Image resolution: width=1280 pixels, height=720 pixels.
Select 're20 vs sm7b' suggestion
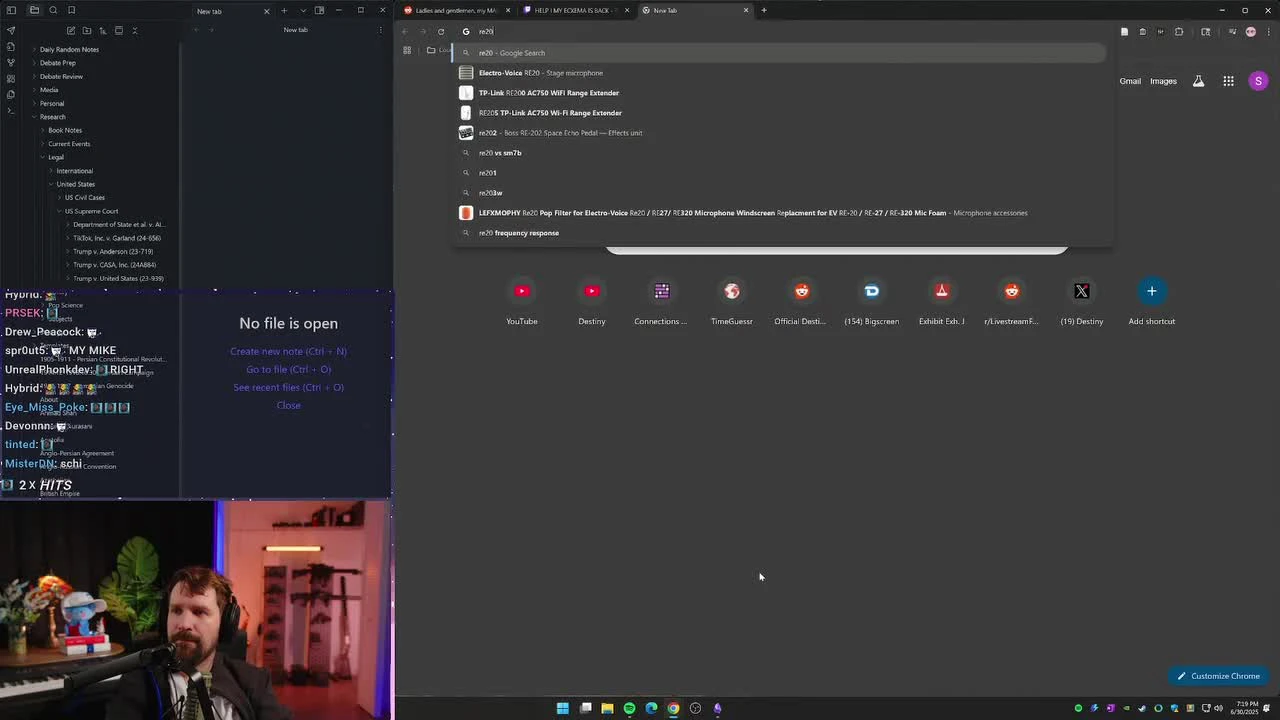point(780,153)
